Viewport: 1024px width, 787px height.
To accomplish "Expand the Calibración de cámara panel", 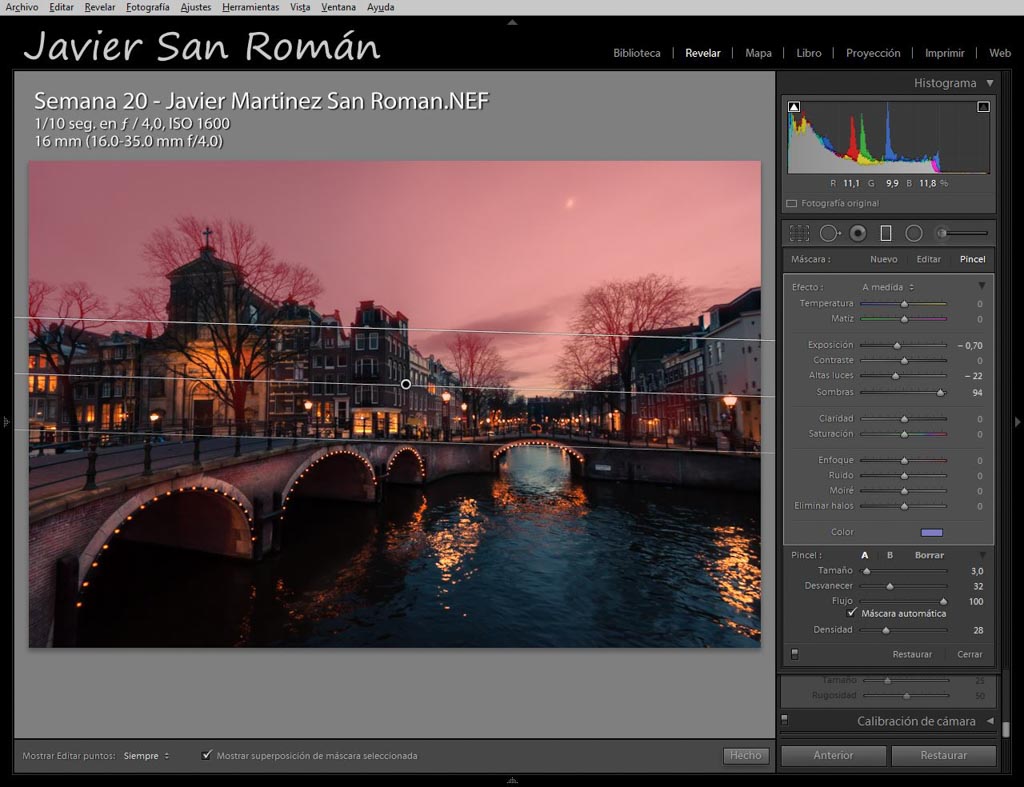I will click(916, 721).
